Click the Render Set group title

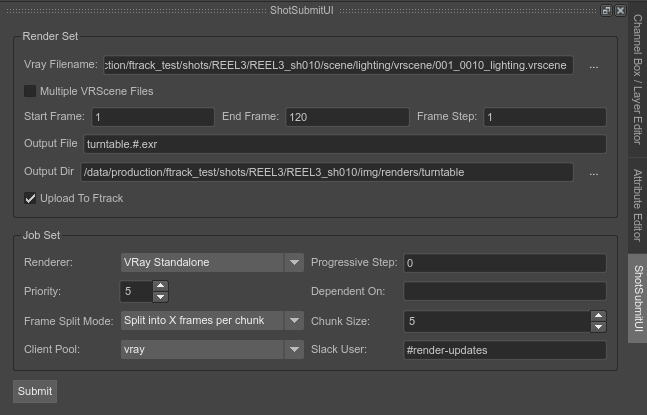pyautogui.click(x=50, y=36)
